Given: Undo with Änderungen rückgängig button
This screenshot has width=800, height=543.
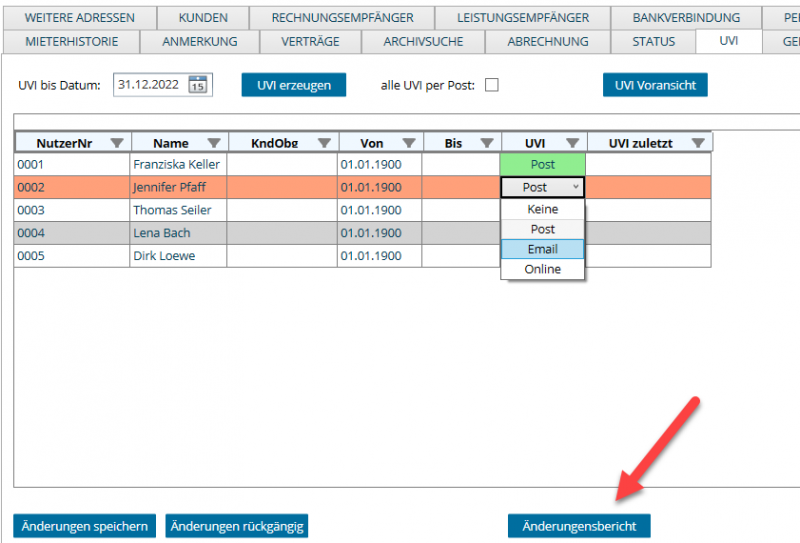Looking at the screenshot, I should tap(237, 526).
